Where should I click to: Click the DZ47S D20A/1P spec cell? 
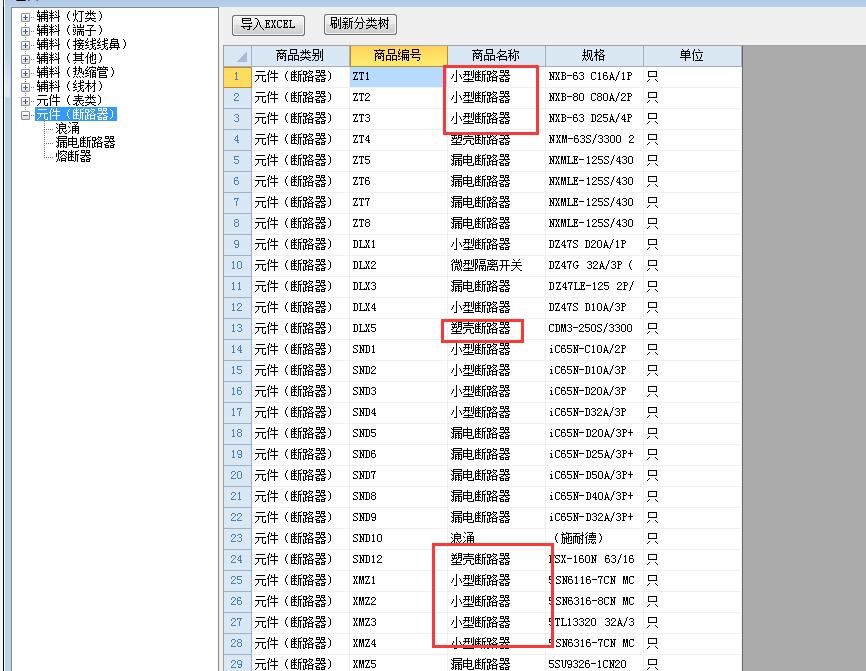[x=594, y=244]
